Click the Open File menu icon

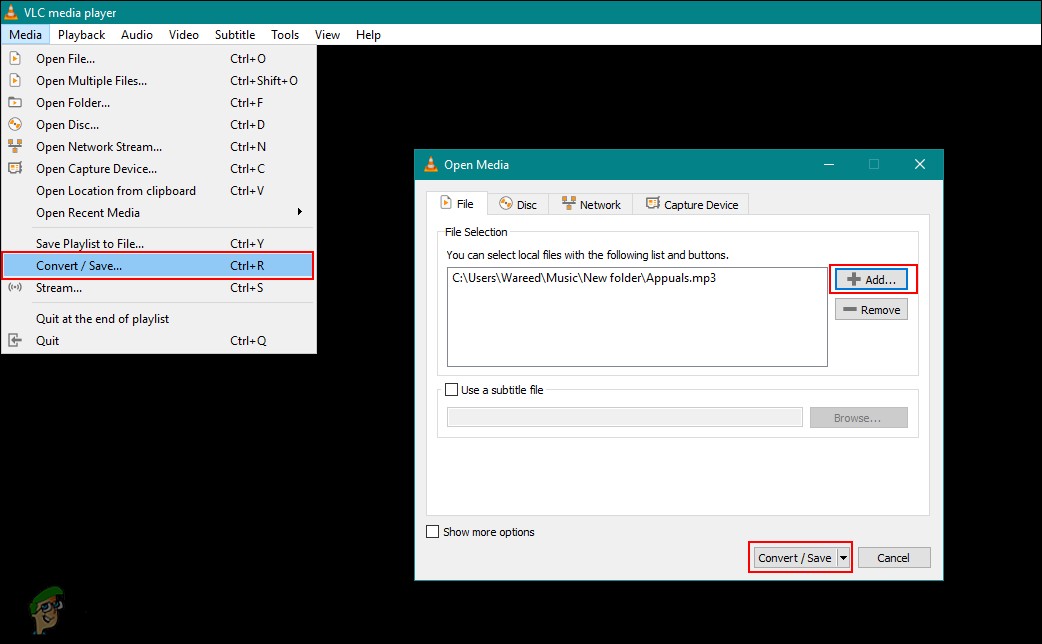pyautogui.click(x=15, y=58)
